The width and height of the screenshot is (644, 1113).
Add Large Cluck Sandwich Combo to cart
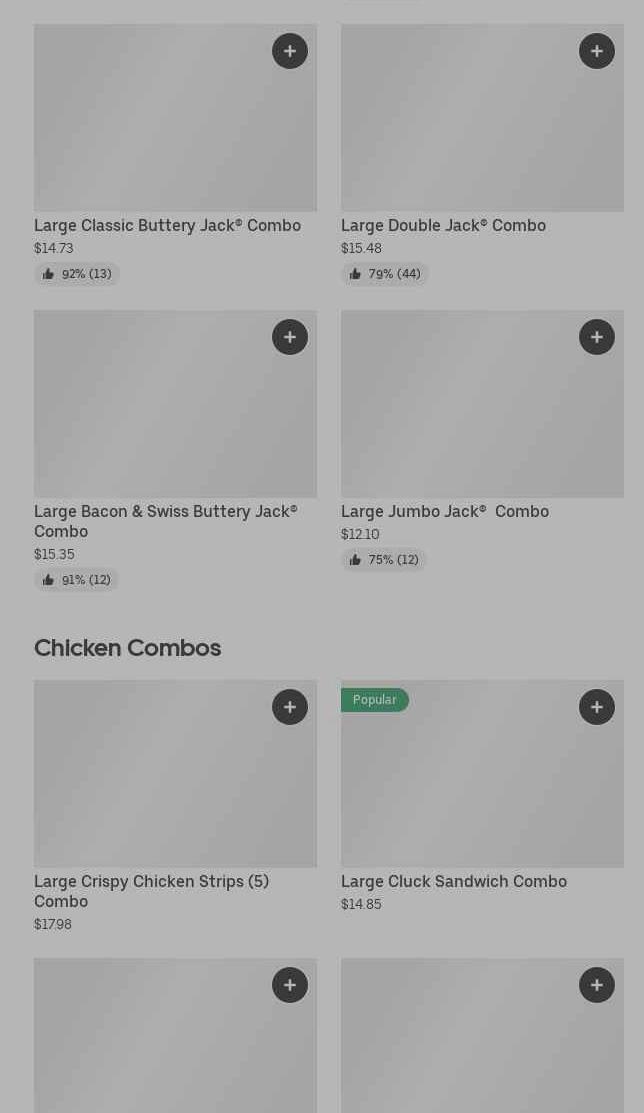coord(597,707)
